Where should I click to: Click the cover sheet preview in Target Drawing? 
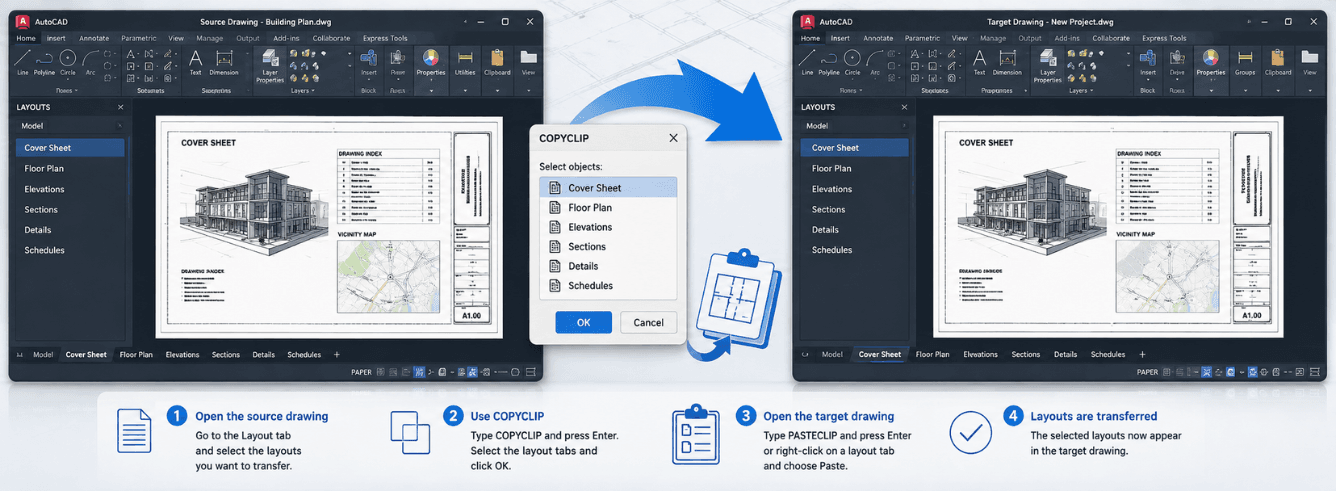point(1107,228)
